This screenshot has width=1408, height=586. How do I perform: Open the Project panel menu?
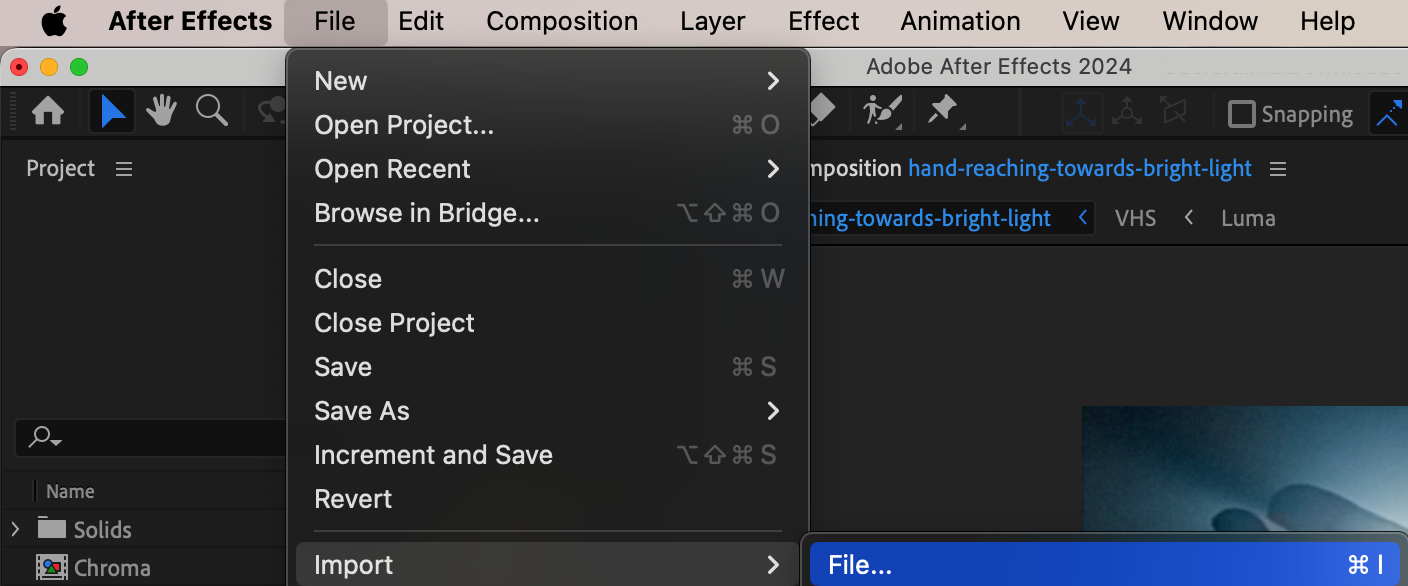tap(124, 169)
